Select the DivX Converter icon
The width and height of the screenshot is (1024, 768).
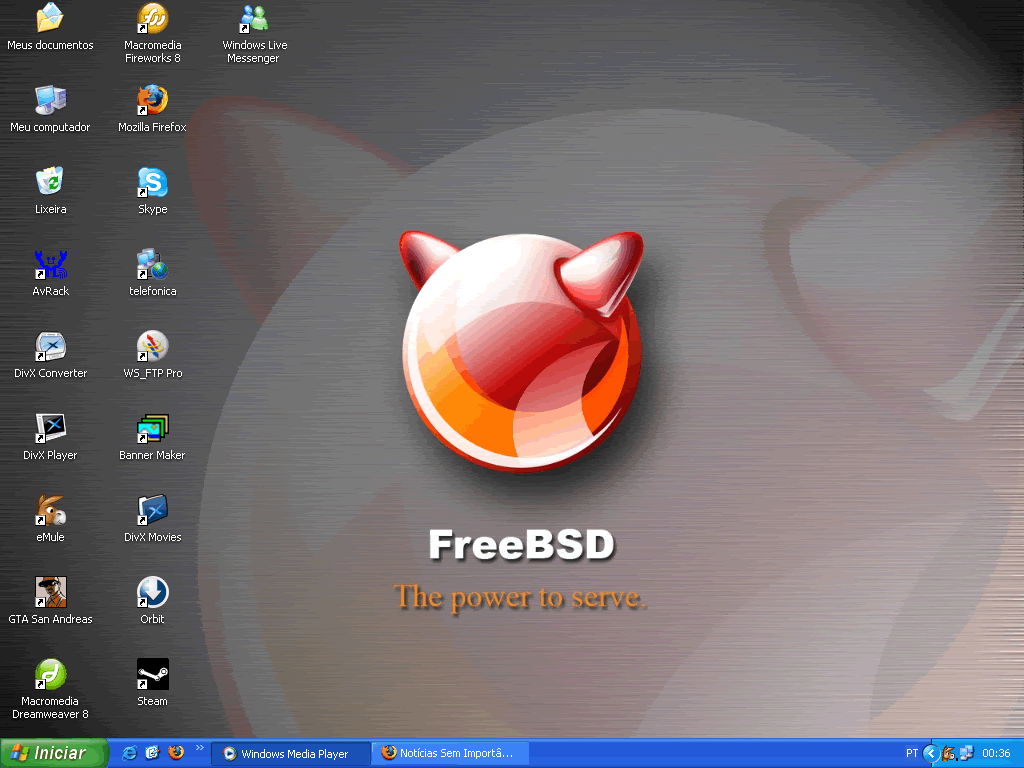[x=50, y=346]
